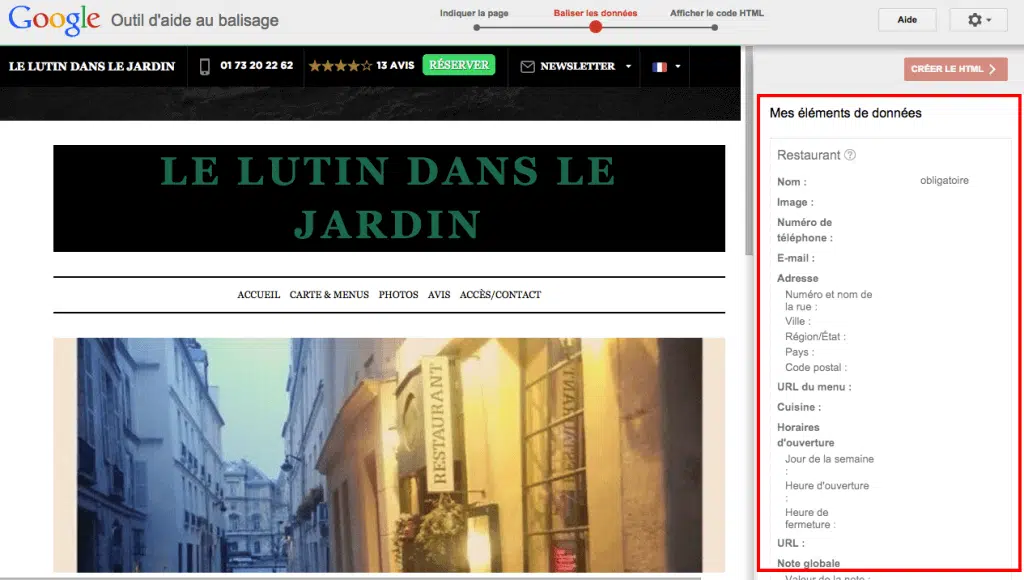Expand the language selector arrow
Viewport: 1024px width, 580px height.
coord(678,67)
